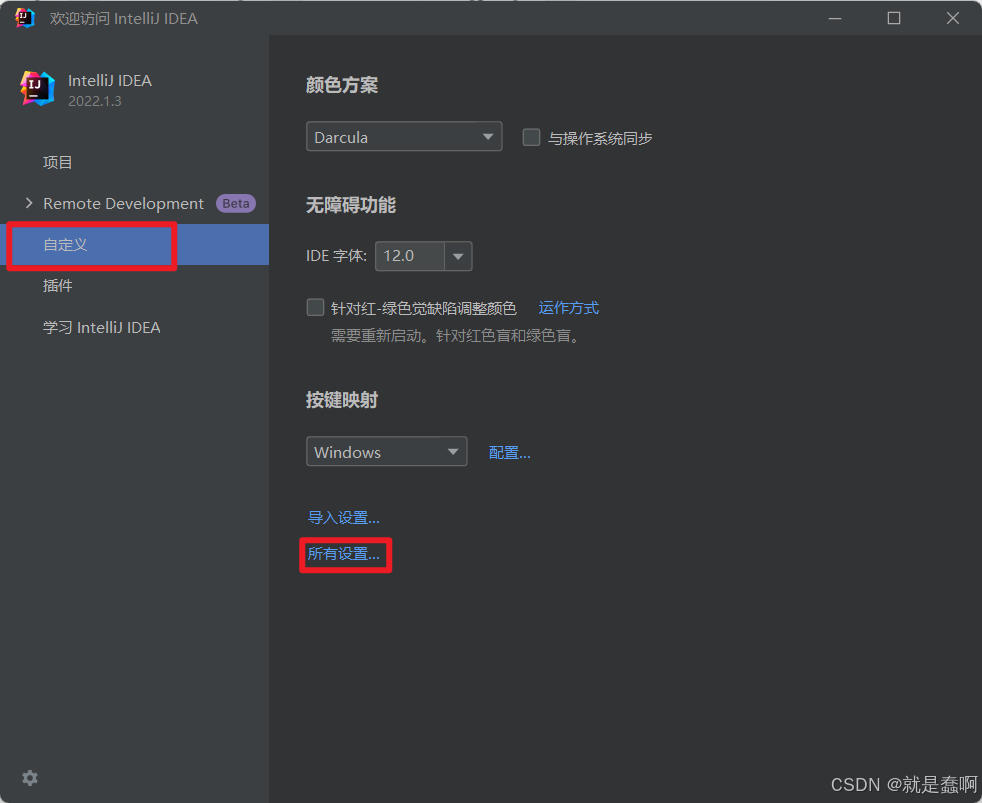The width and height of the screenshot is (982, 803).
Task: Open the Windows keymap dropdown
Action: tap(386, 452)
